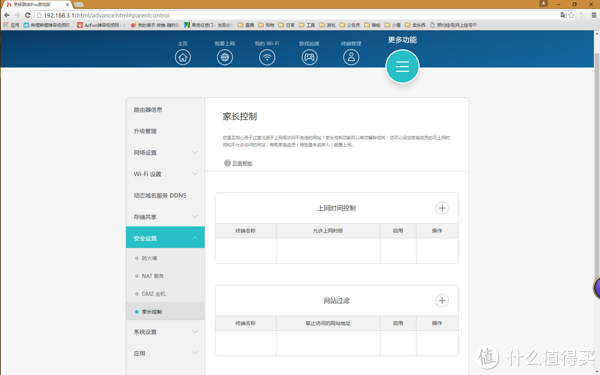Screen dimensions: 600x375
Task: Click the translate icon in the address bar
Action: [x=563, y=15]
